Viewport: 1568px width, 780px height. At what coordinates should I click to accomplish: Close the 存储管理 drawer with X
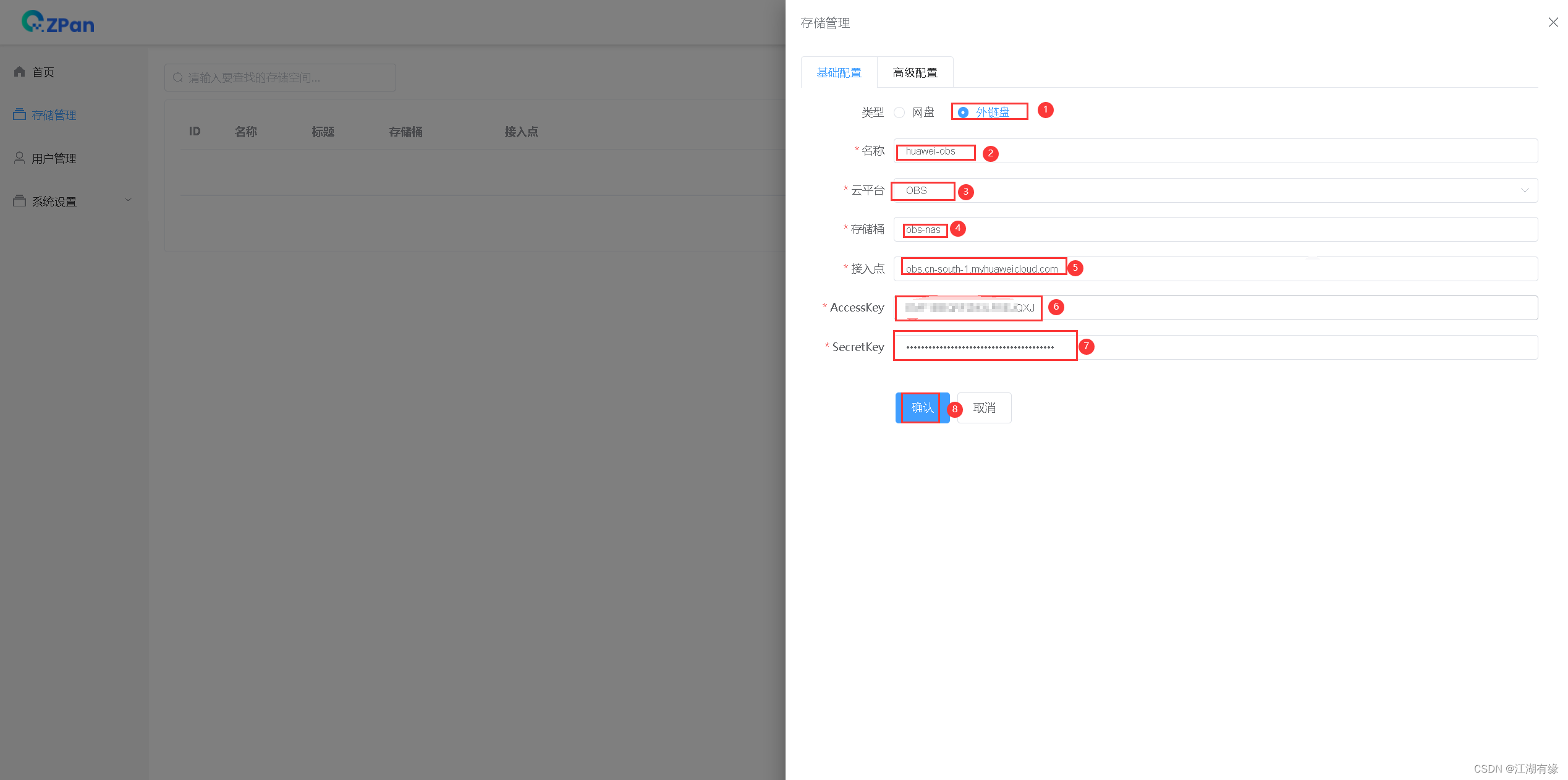pyautogui.click(x=1553, y=22)
